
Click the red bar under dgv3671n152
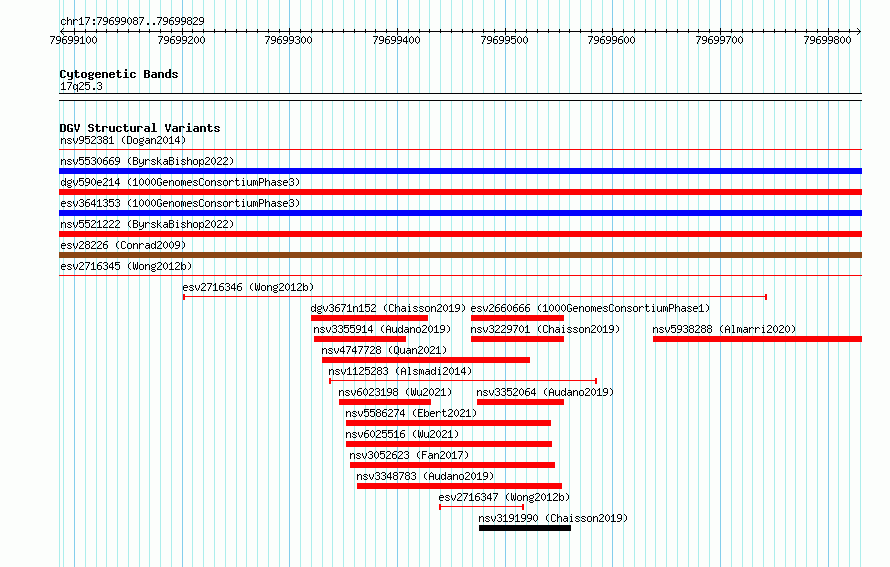tap(370, 318)
